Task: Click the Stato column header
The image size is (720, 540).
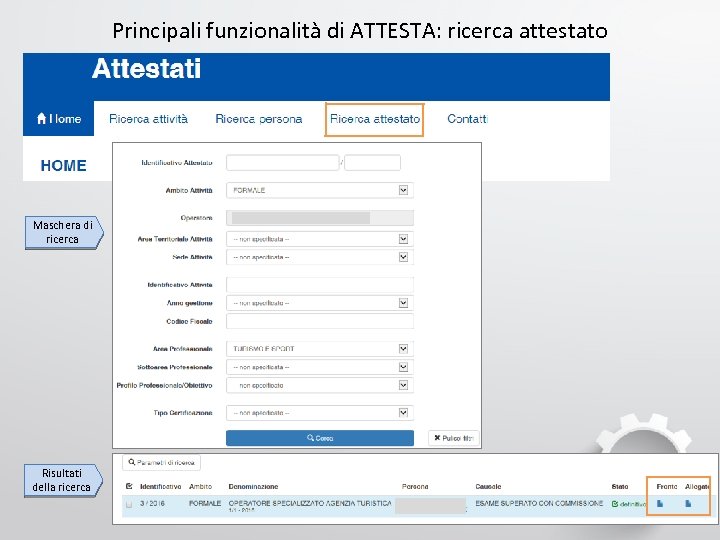Action: point(620,486)
